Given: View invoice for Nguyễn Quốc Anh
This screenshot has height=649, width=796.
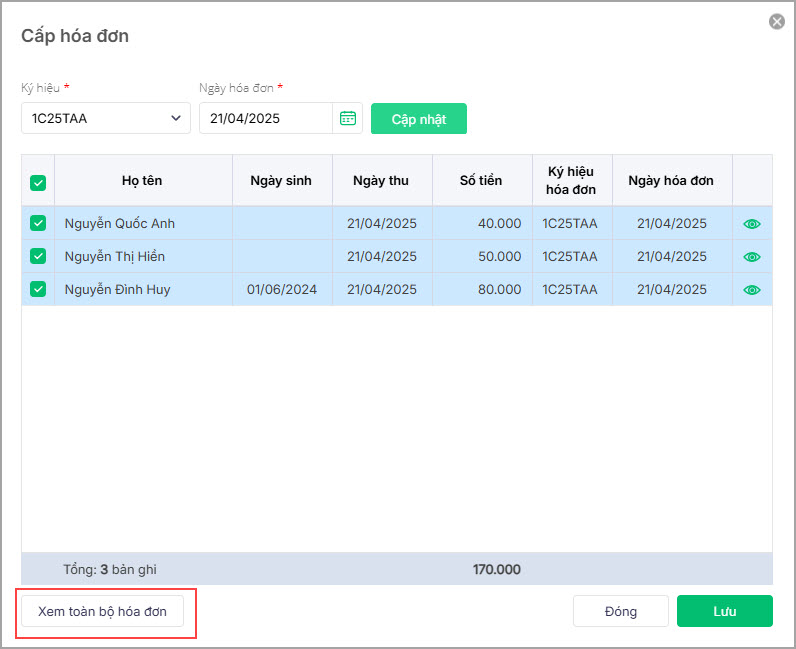Looking at the screenshot, I should click(752, 223).
